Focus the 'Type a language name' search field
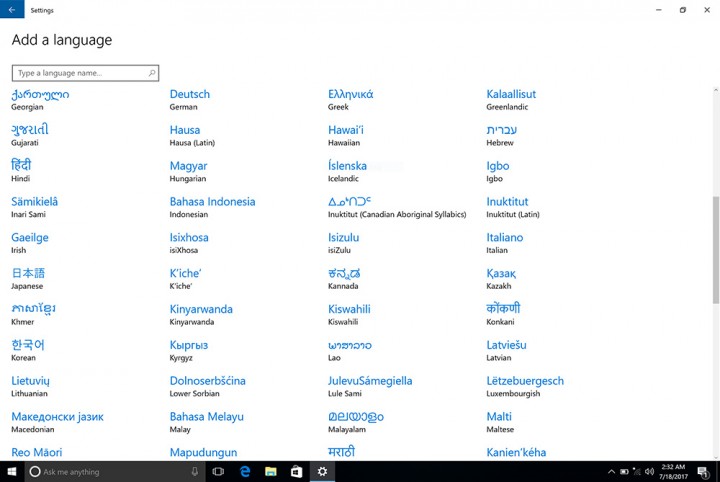The width and height of the screenshot is (720, 482). pyautogui.click(x=85, y=73)
